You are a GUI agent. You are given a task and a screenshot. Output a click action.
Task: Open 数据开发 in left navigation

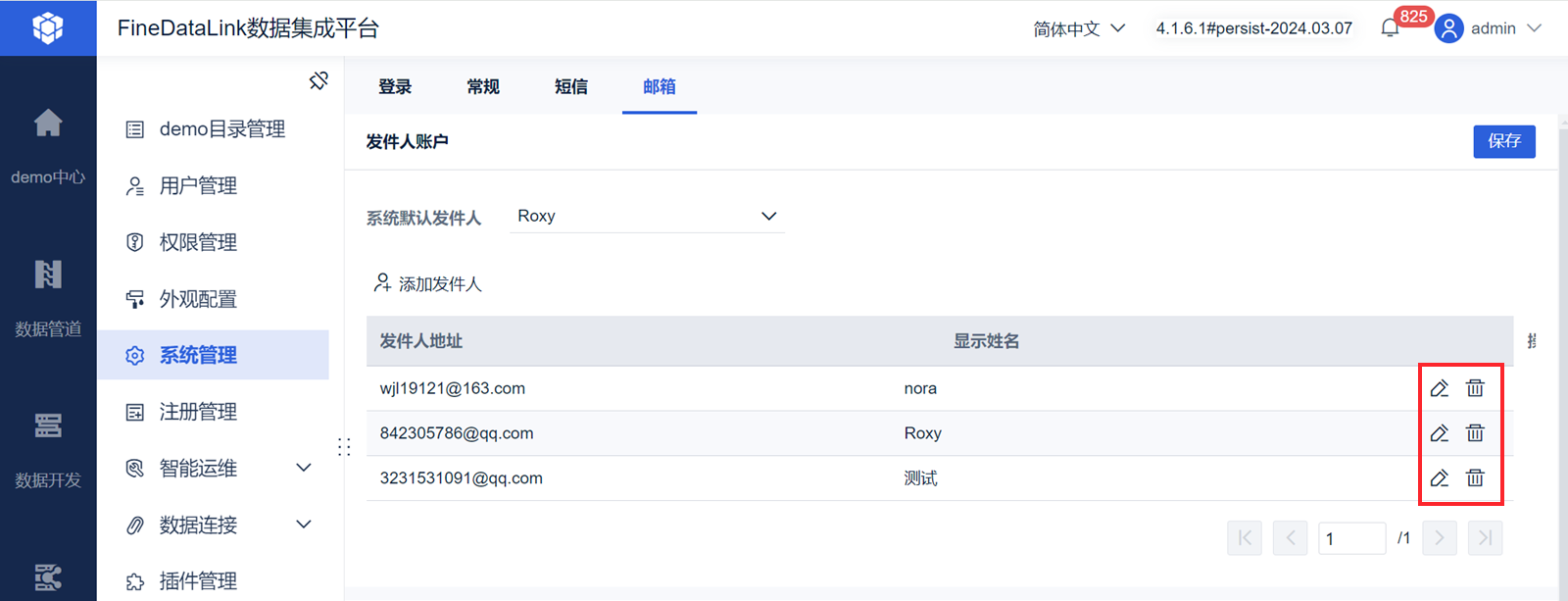(x=48, y=426)
